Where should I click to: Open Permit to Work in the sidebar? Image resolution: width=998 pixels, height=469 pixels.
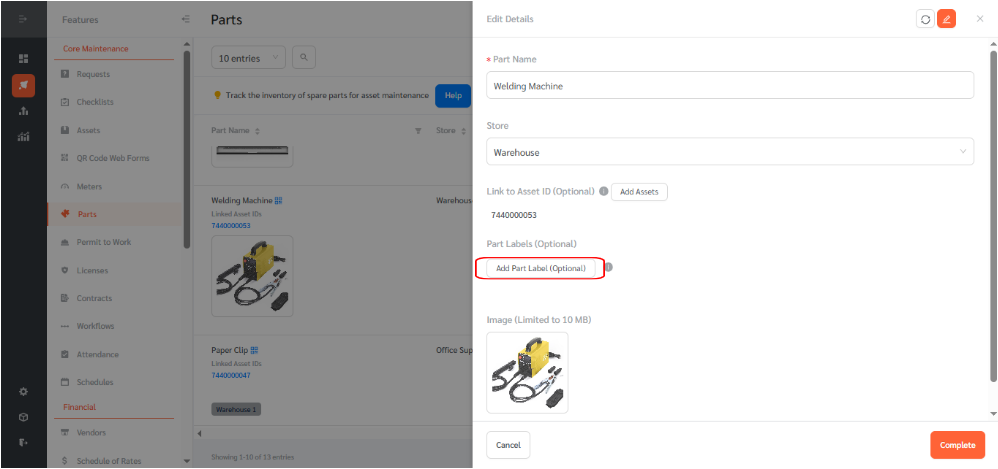coord(104,242)
